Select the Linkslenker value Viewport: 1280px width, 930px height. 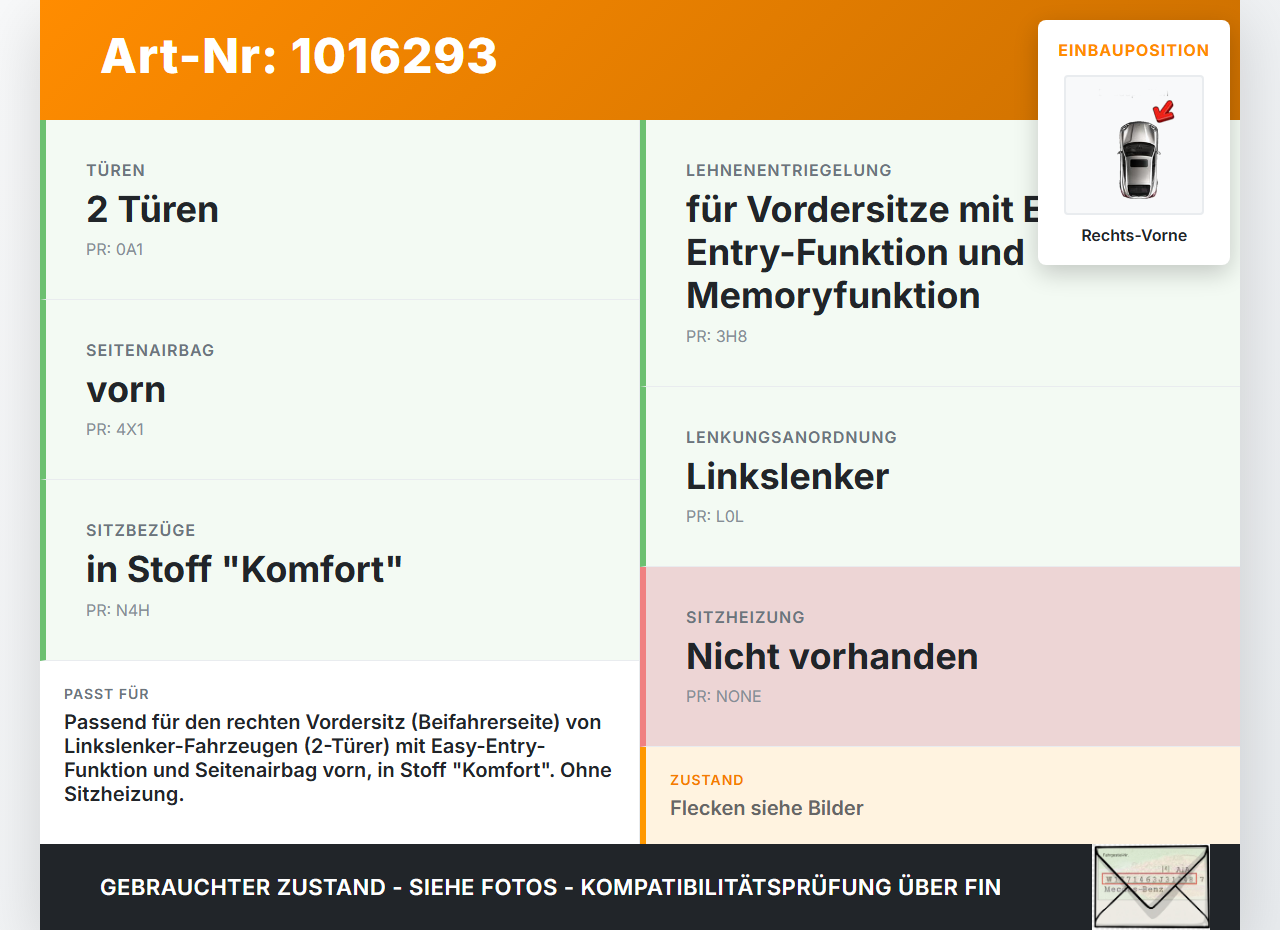(788, 476)
